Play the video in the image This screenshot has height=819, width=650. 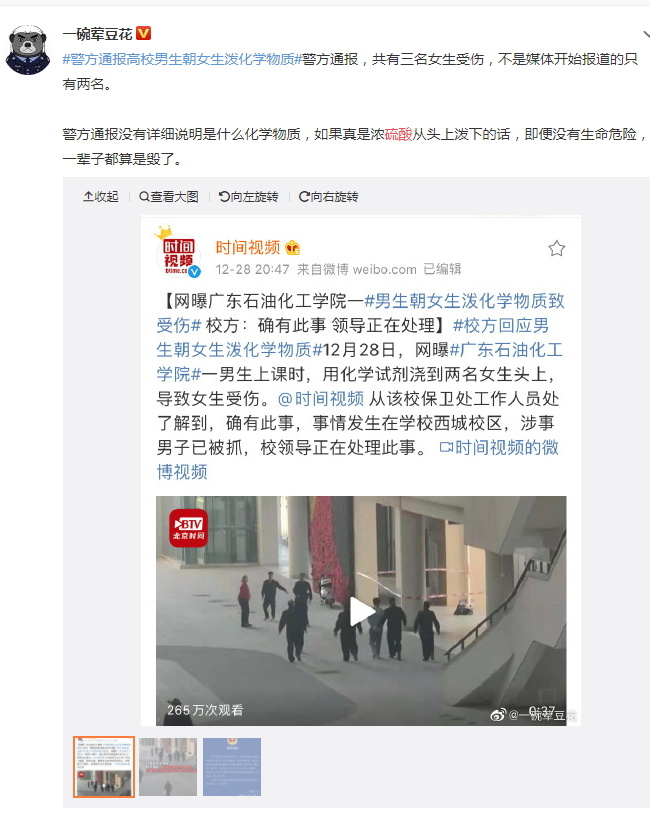361,611
